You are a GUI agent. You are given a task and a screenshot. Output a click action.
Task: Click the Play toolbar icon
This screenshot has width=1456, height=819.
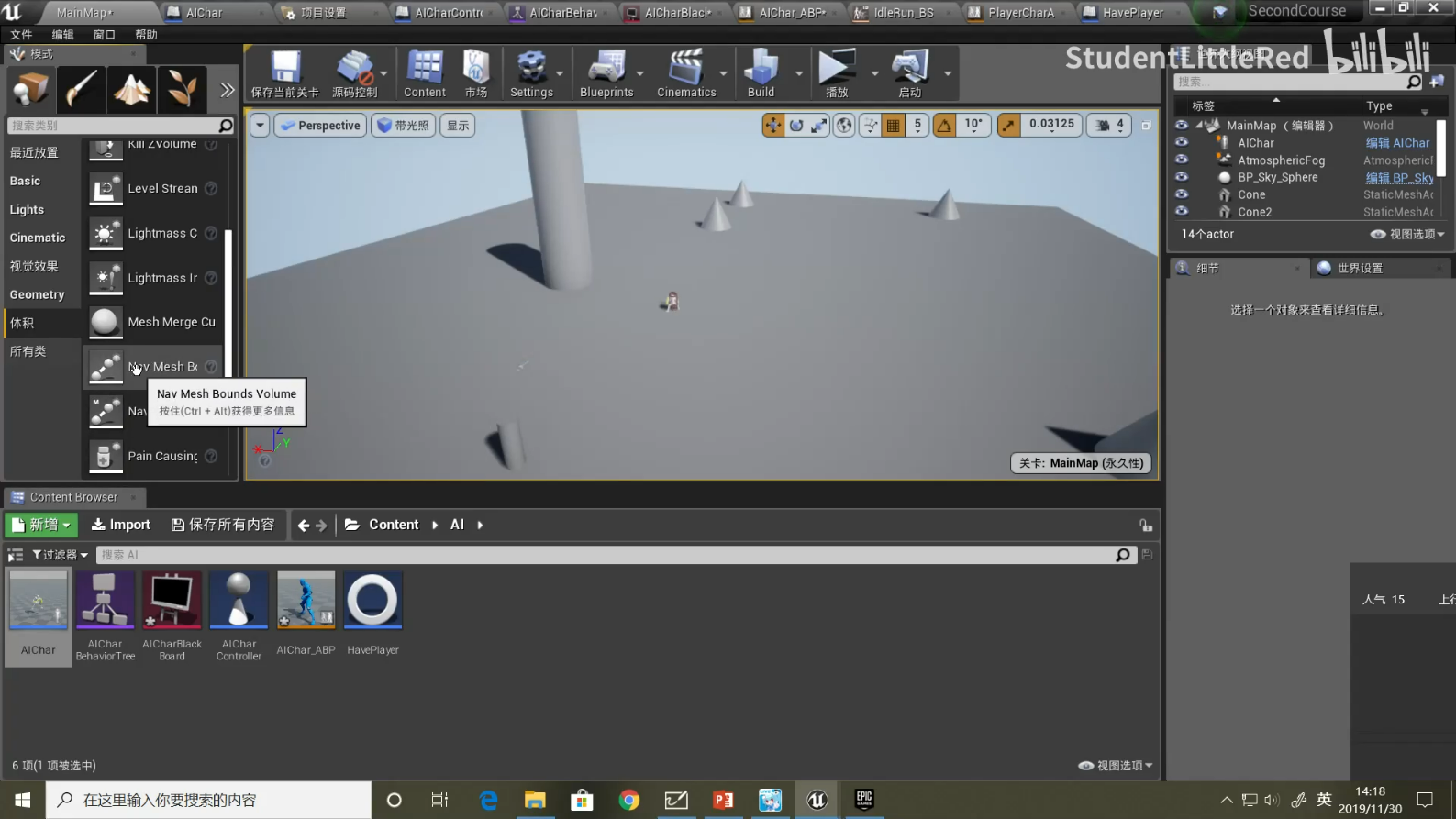click(837, 73)
